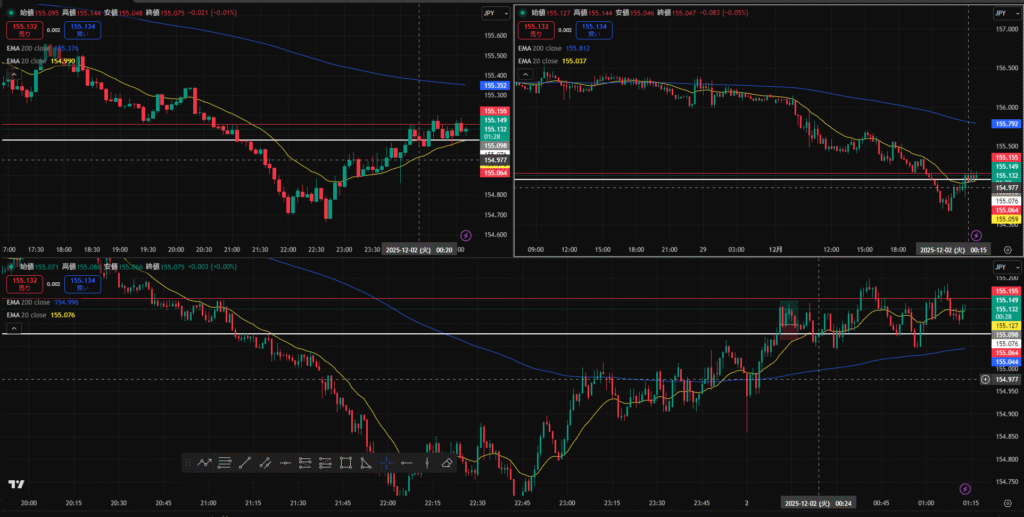1024x517 pixels.
Task: Select the trend line drawing tool
Action: click(x=244, y=463)
